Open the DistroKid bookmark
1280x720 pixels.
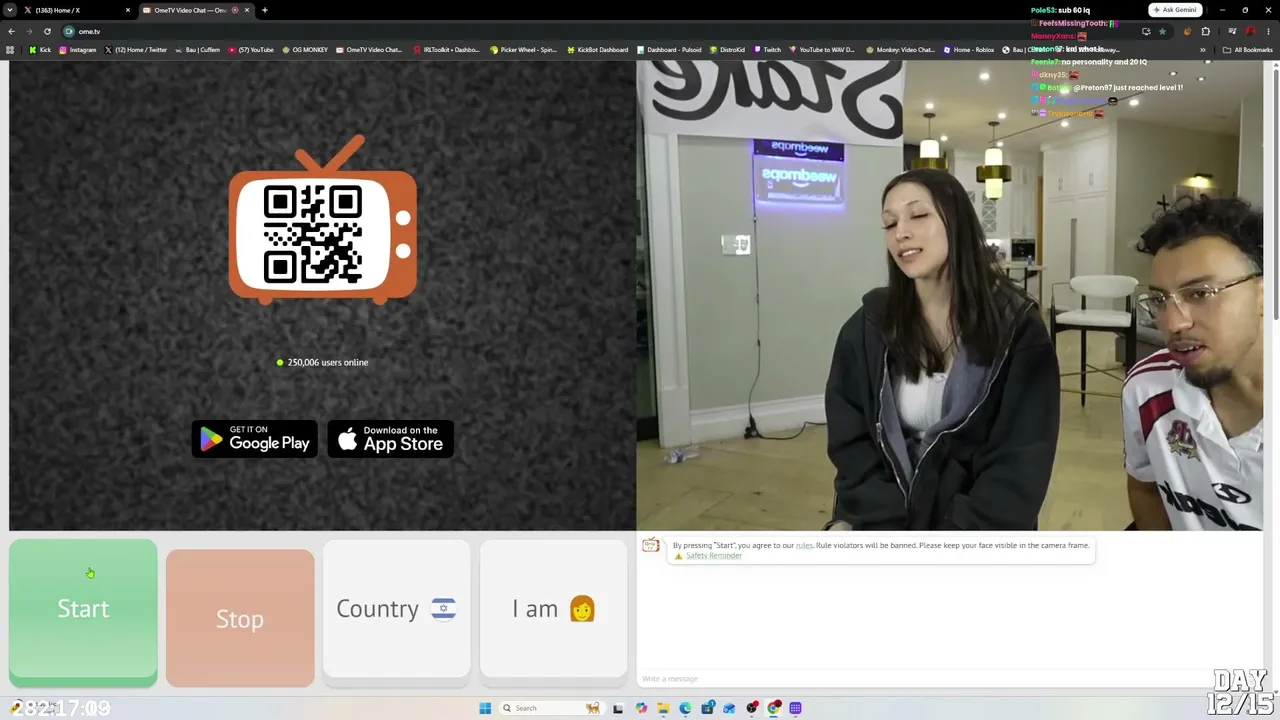point(727,50)
